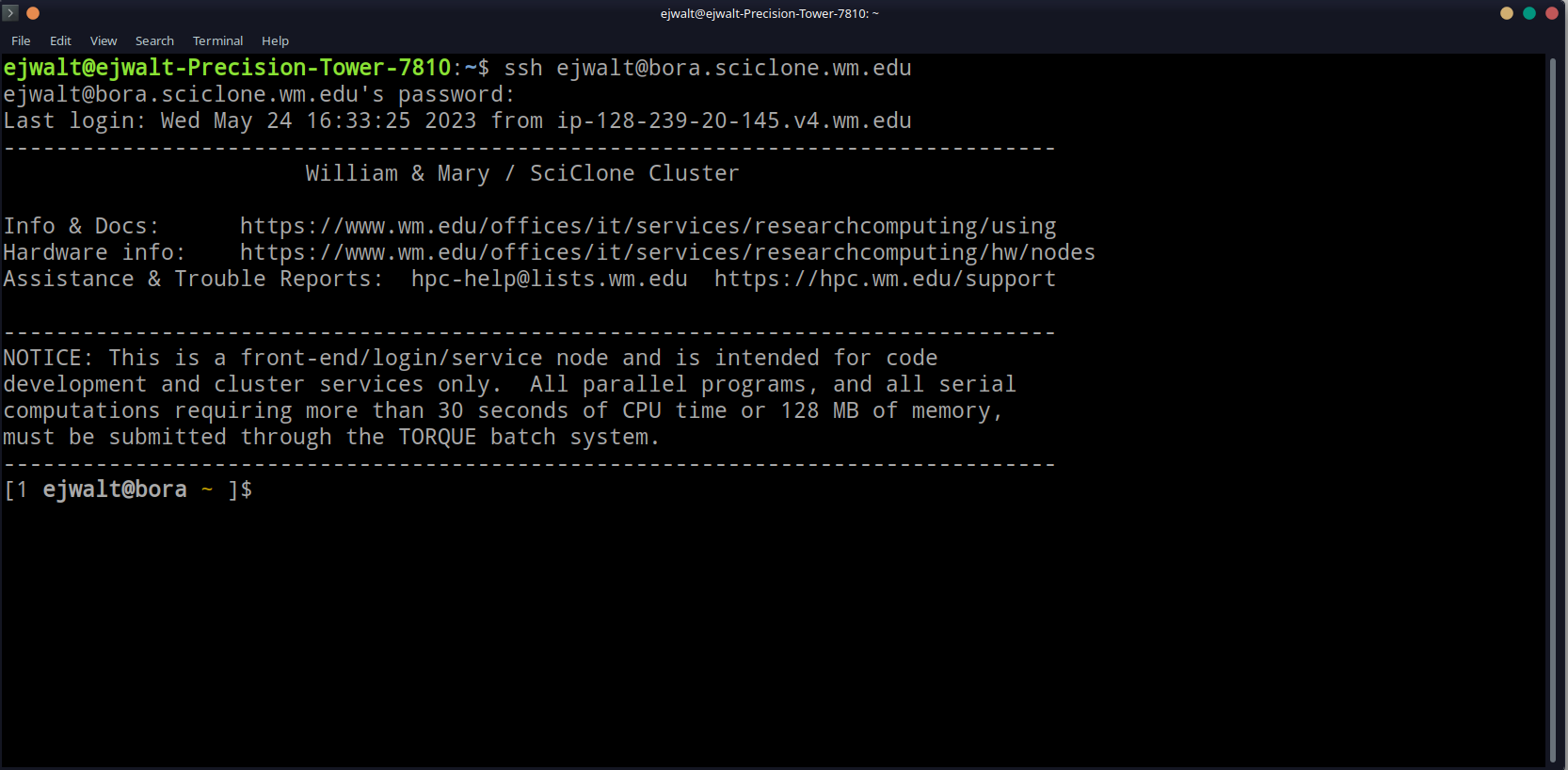Click the terminal app icon in title bar
The image size is (1568, 770).
tap(11, 13)
